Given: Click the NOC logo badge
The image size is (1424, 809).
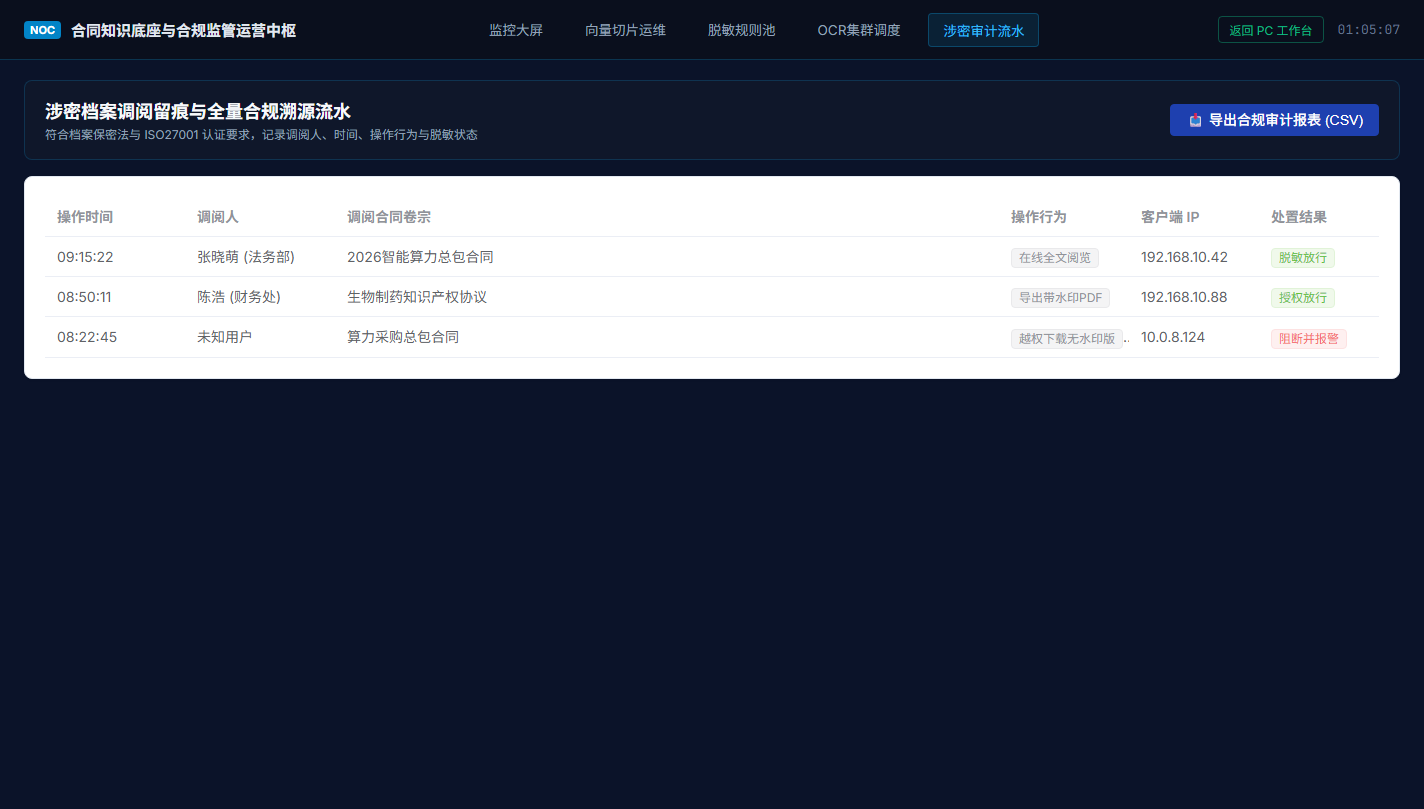Looking at the screenshot, I should (42, 30).
